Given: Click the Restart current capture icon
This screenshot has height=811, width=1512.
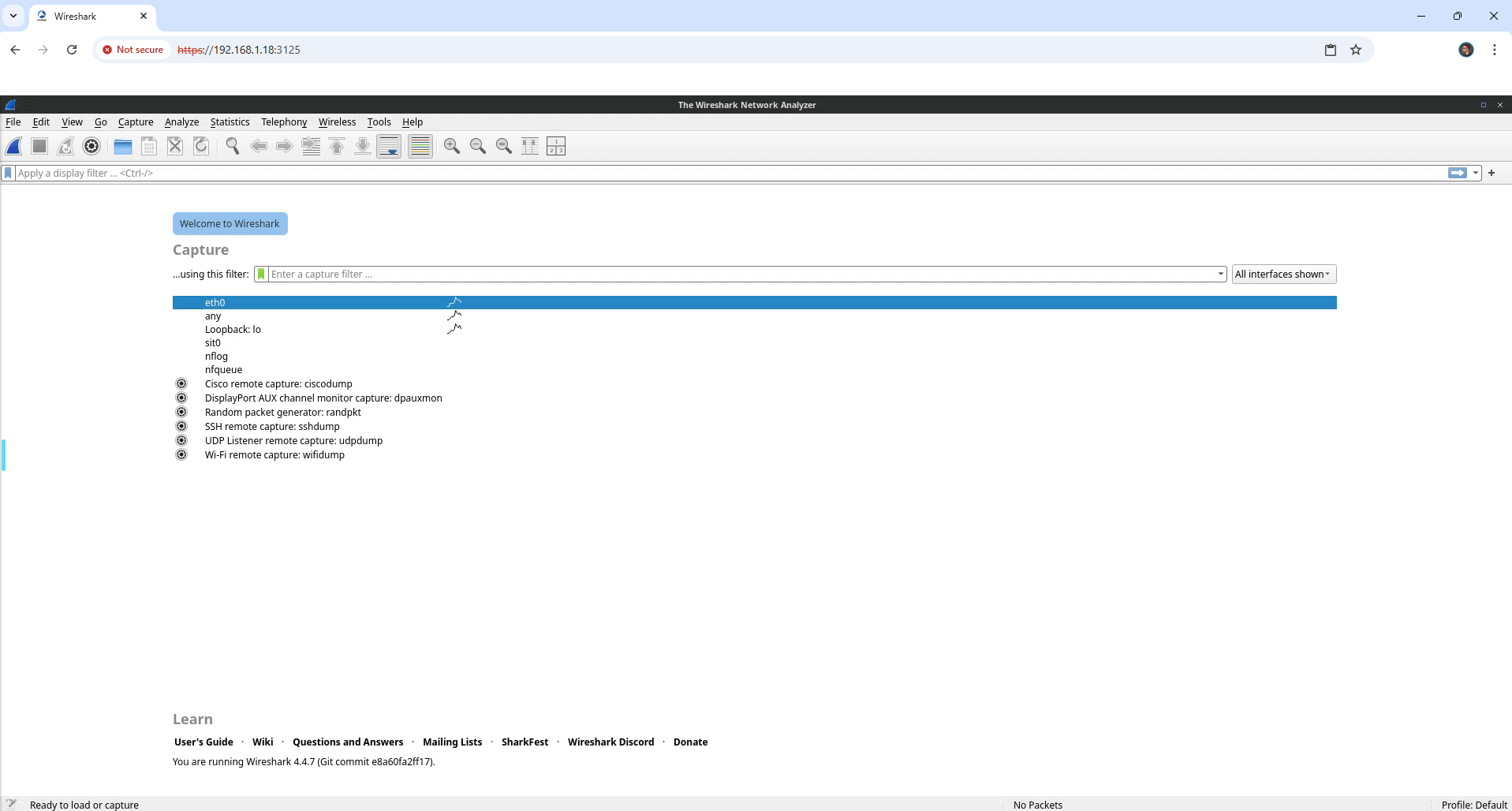Looking at the screenshot, I should pyautogui.click(x=65, y=146).
